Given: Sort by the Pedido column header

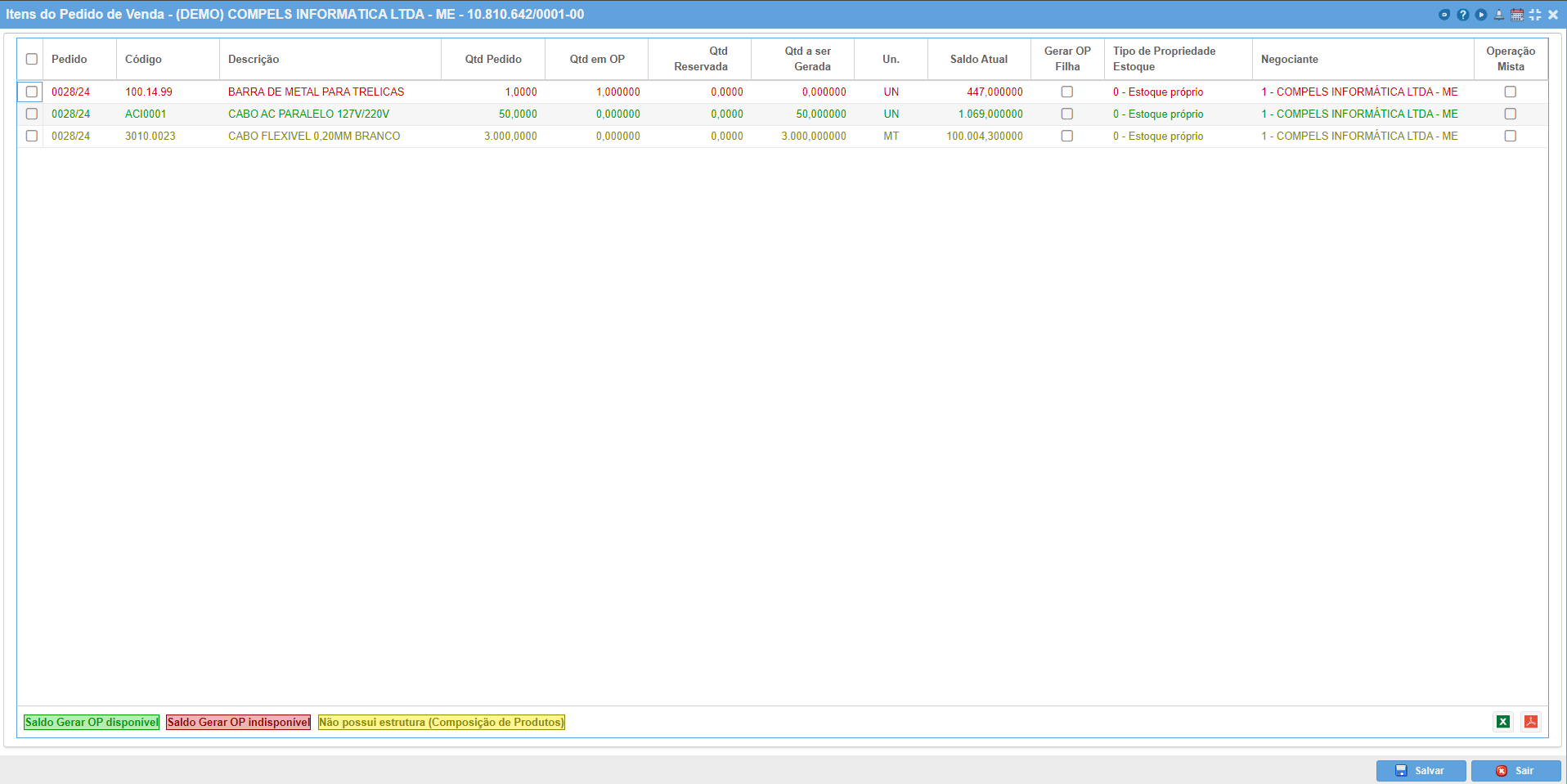Looking at the screenshot, I should click(x=79, y=59).
